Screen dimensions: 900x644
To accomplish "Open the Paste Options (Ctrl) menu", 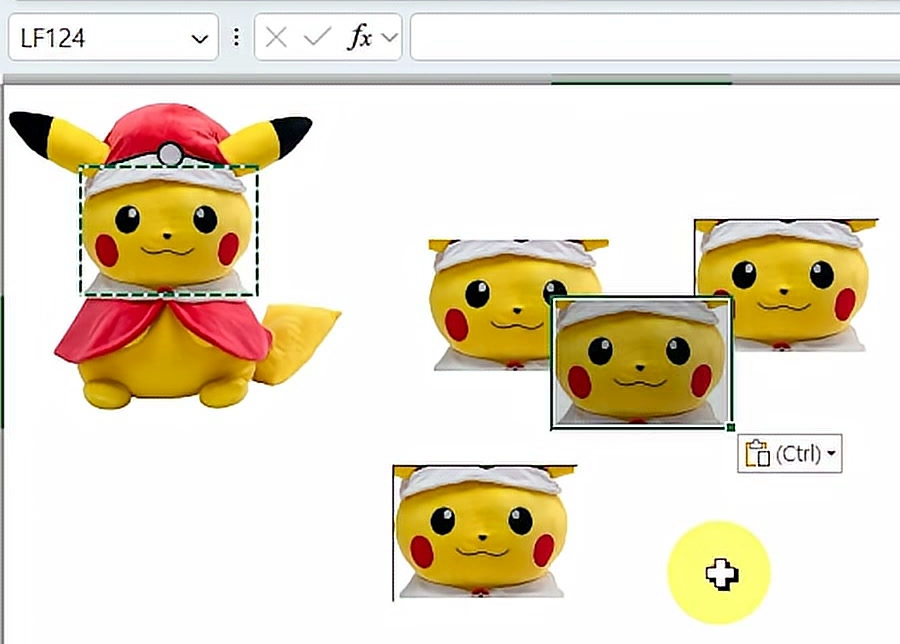I will pyautogui.click(x=790, y=453).
